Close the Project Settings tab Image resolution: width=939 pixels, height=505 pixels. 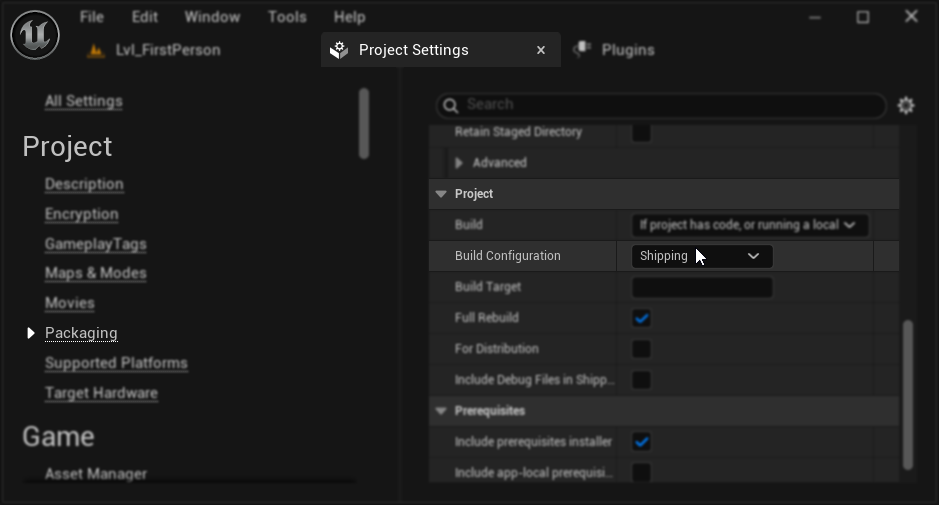[541, 50]
